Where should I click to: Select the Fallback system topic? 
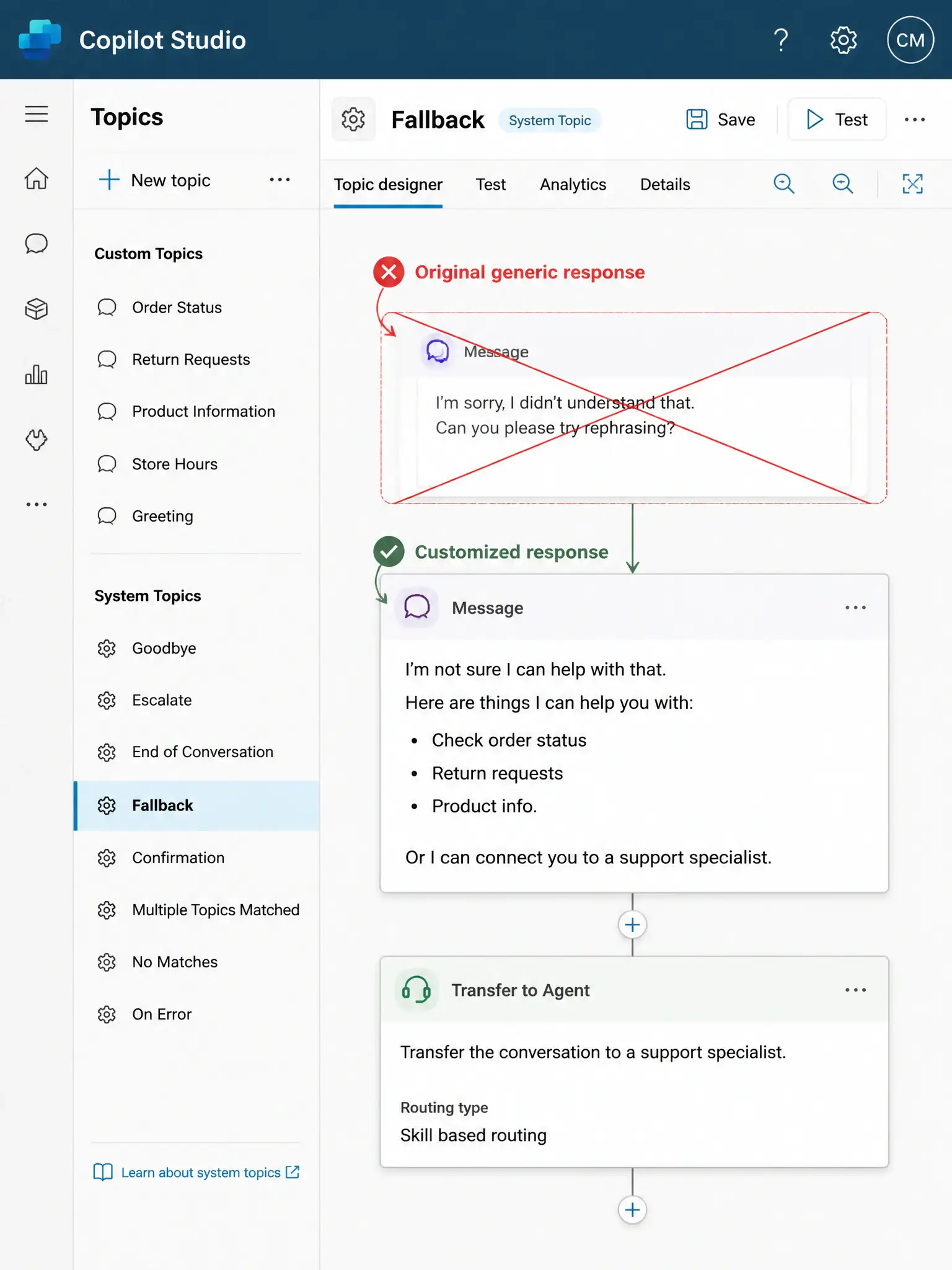pyautogui.click(x=196, y=806)
